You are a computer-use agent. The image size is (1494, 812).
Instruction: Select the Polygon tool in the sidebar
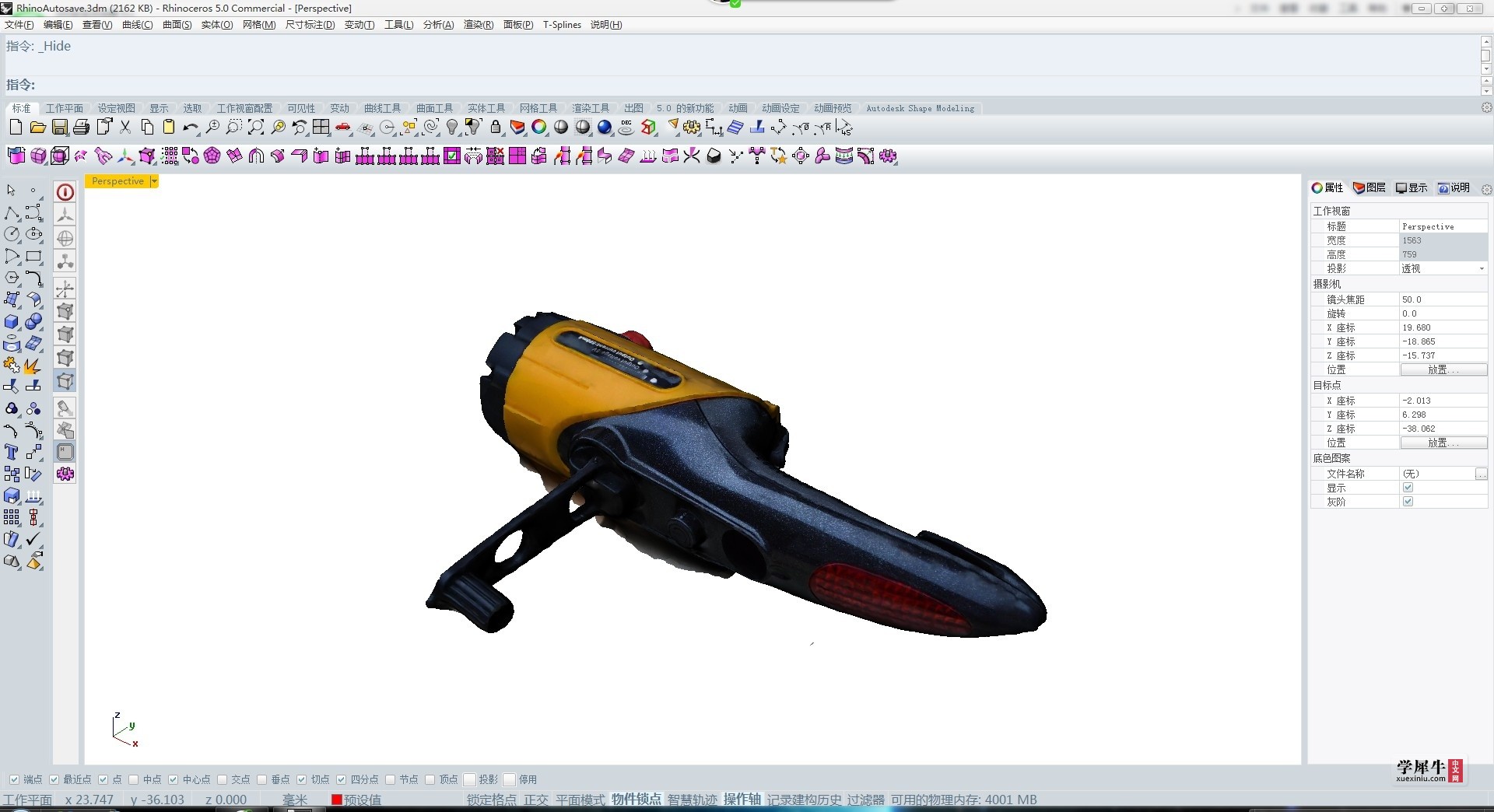[12, 278]
